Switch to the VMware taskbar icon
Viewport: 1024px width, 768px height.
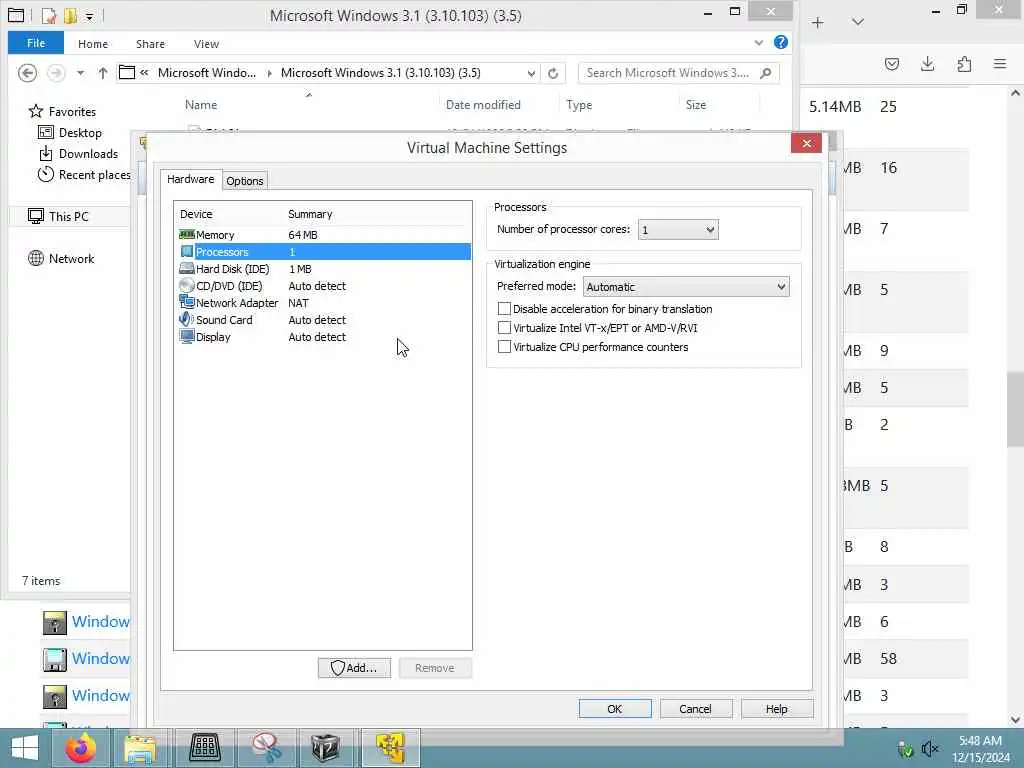coord(390,748)
